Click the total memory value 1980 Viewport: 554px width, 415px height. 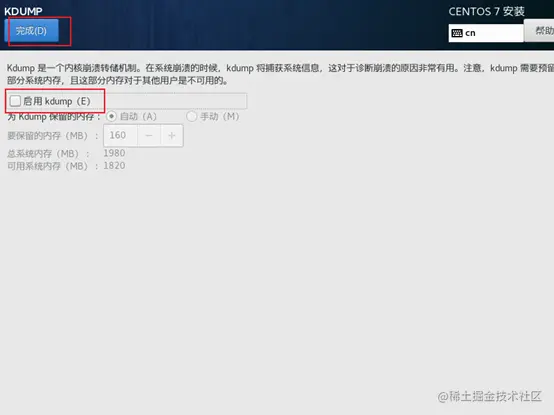[x=114, y=153]
